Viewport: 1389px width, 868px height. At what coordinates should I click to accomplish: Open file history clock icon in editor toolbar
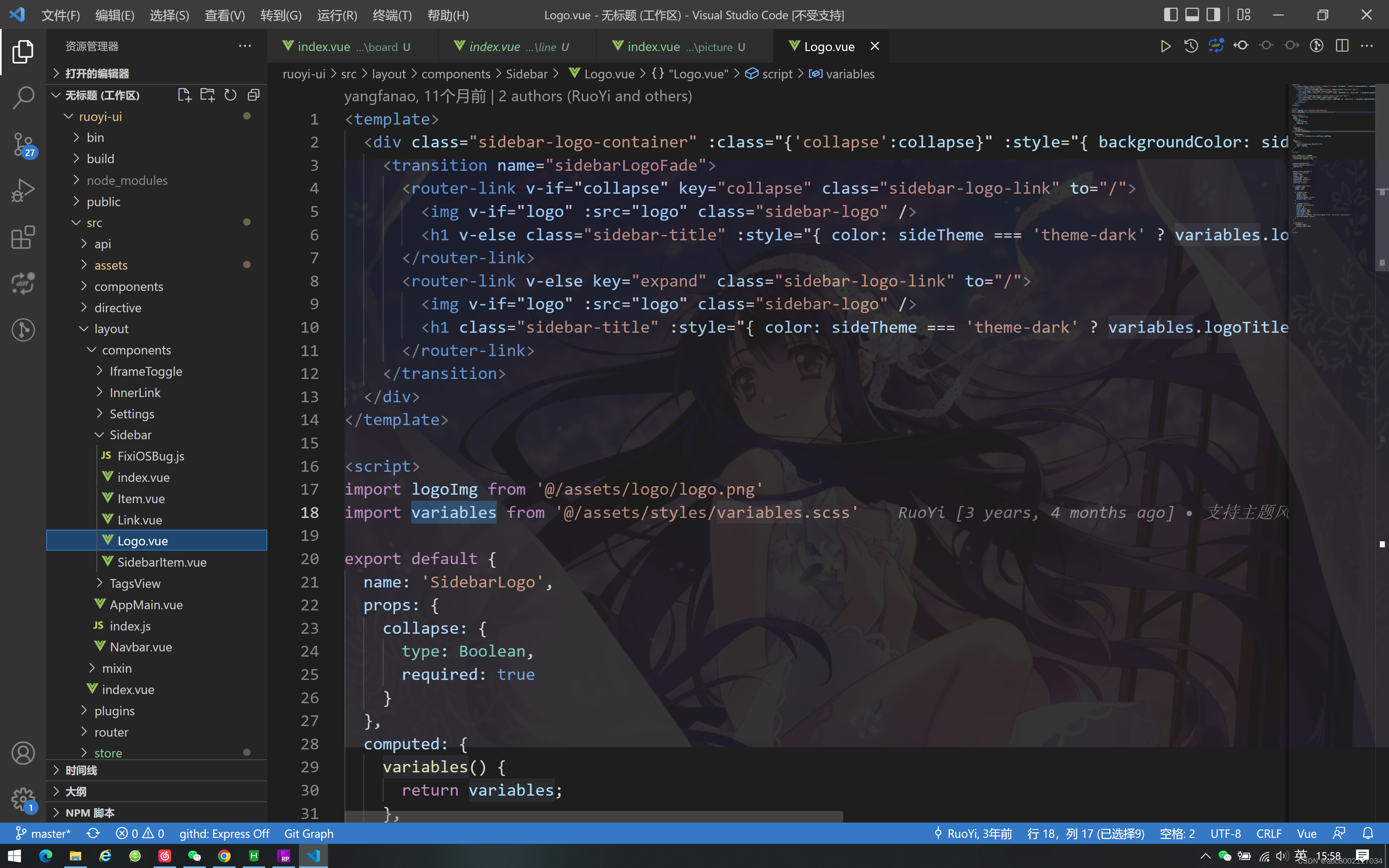coord(1191,46)
